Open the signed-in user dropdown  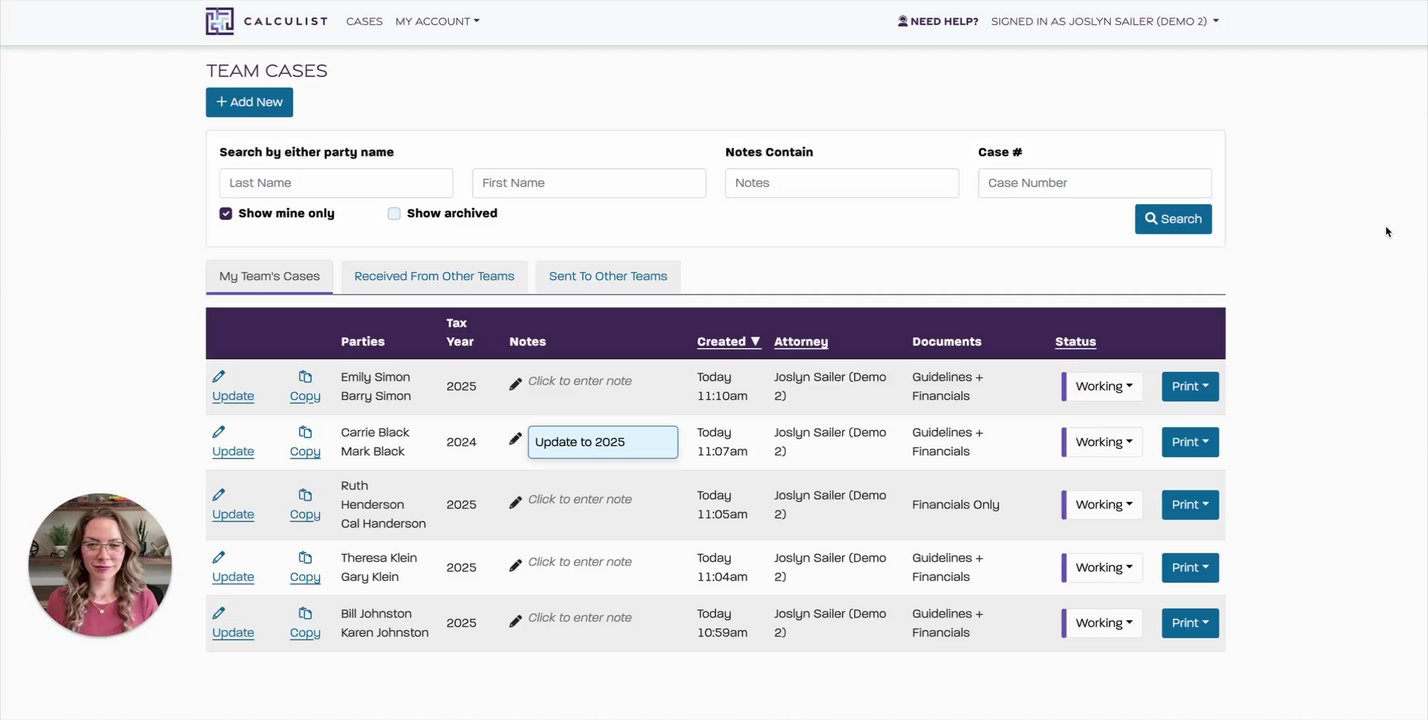pyautogui.click(x=1104, y=21)
